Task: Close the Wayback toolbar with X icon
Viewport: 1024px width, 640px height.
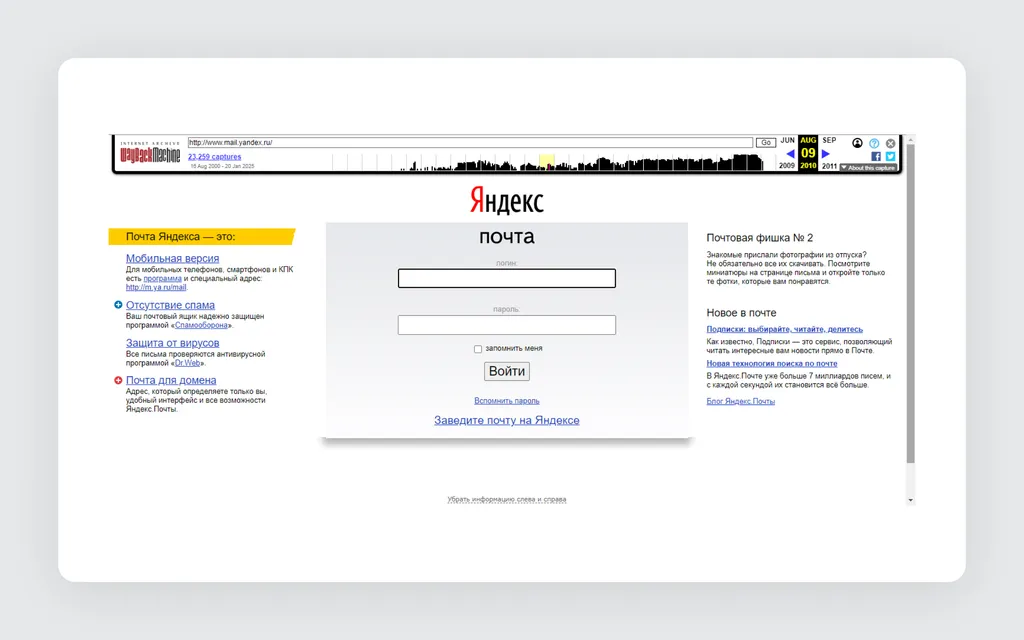Action: pos(890,143)
